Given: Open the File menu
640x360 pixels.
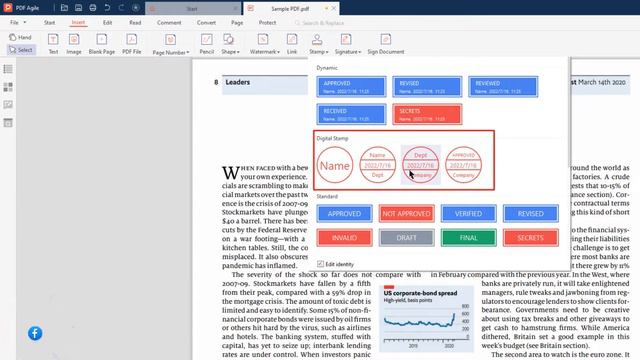Looking at the screenshot, I should coord(18,22).
